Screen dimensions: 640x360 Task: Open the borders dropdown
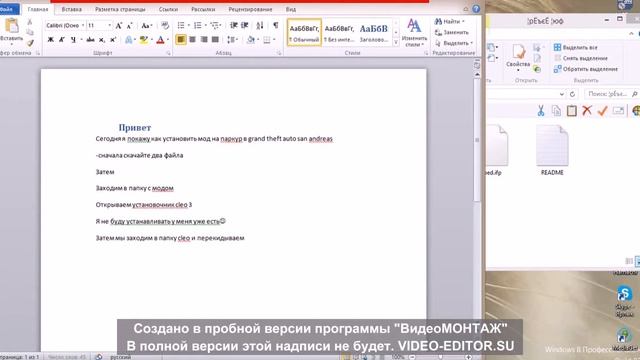pyautogui.click(x=274, y=40)
